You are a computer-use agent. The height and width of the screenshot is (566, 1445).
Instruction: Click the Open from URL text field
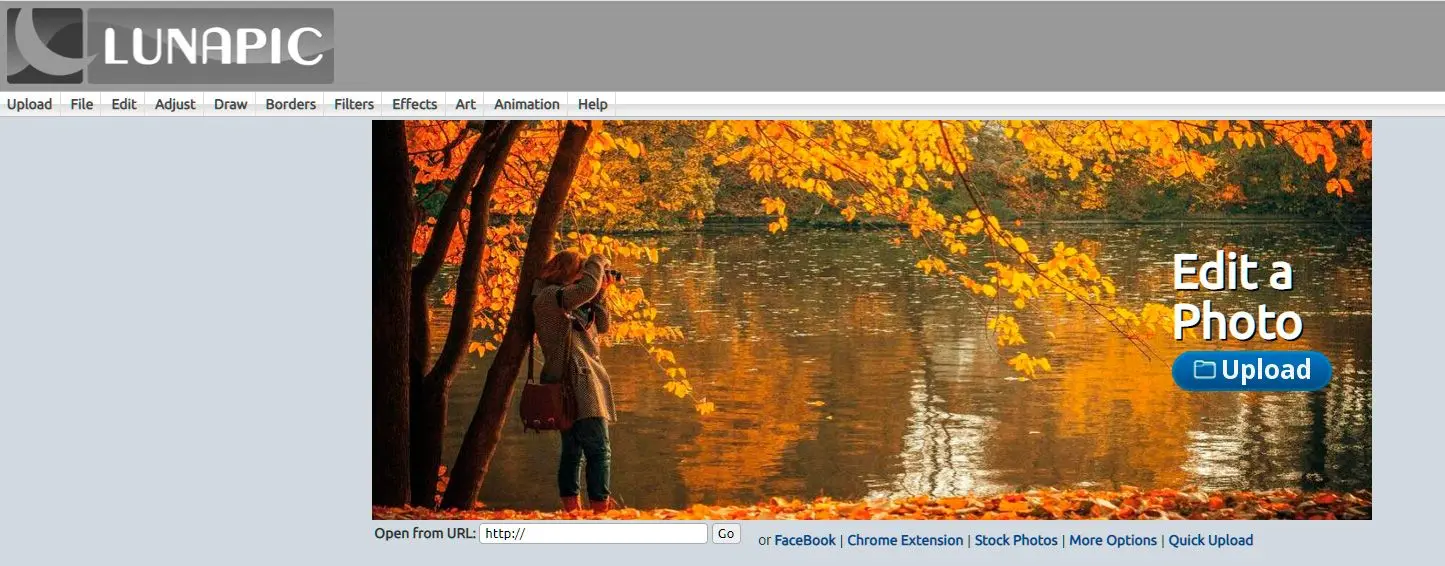(593, 534)
